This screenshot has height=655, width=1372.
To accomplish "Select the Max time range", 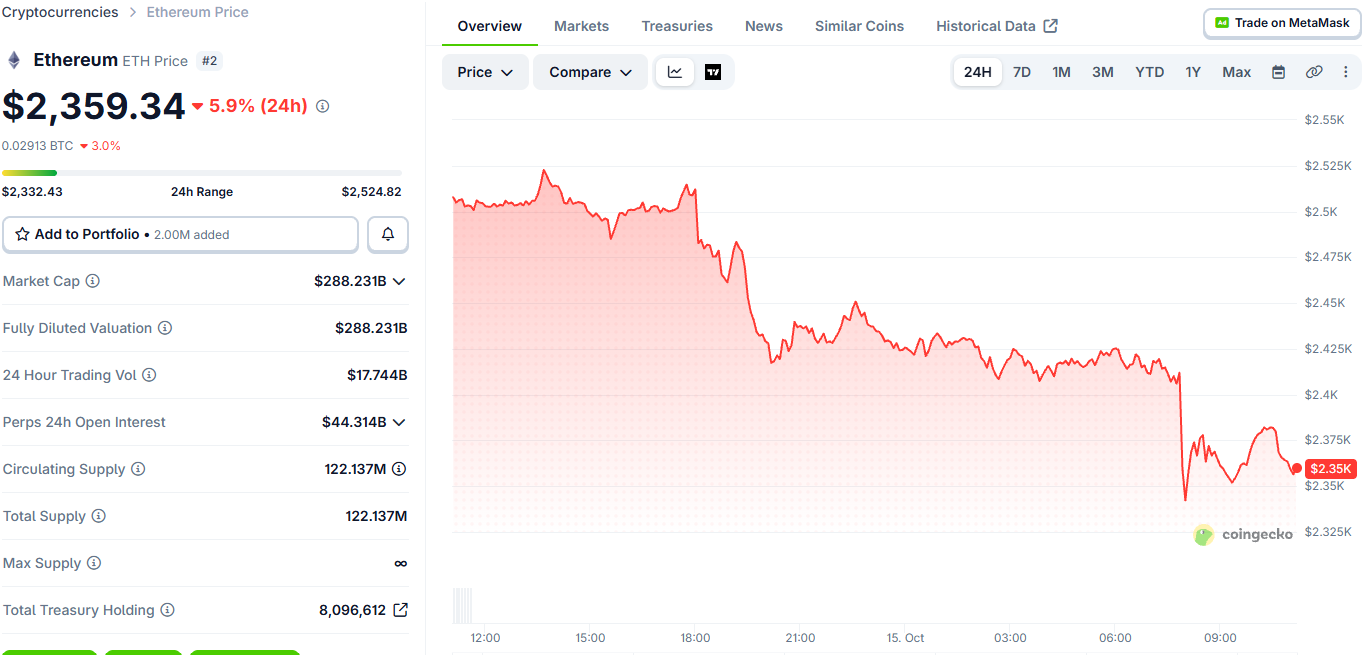I will click(x=1237, y=72).
